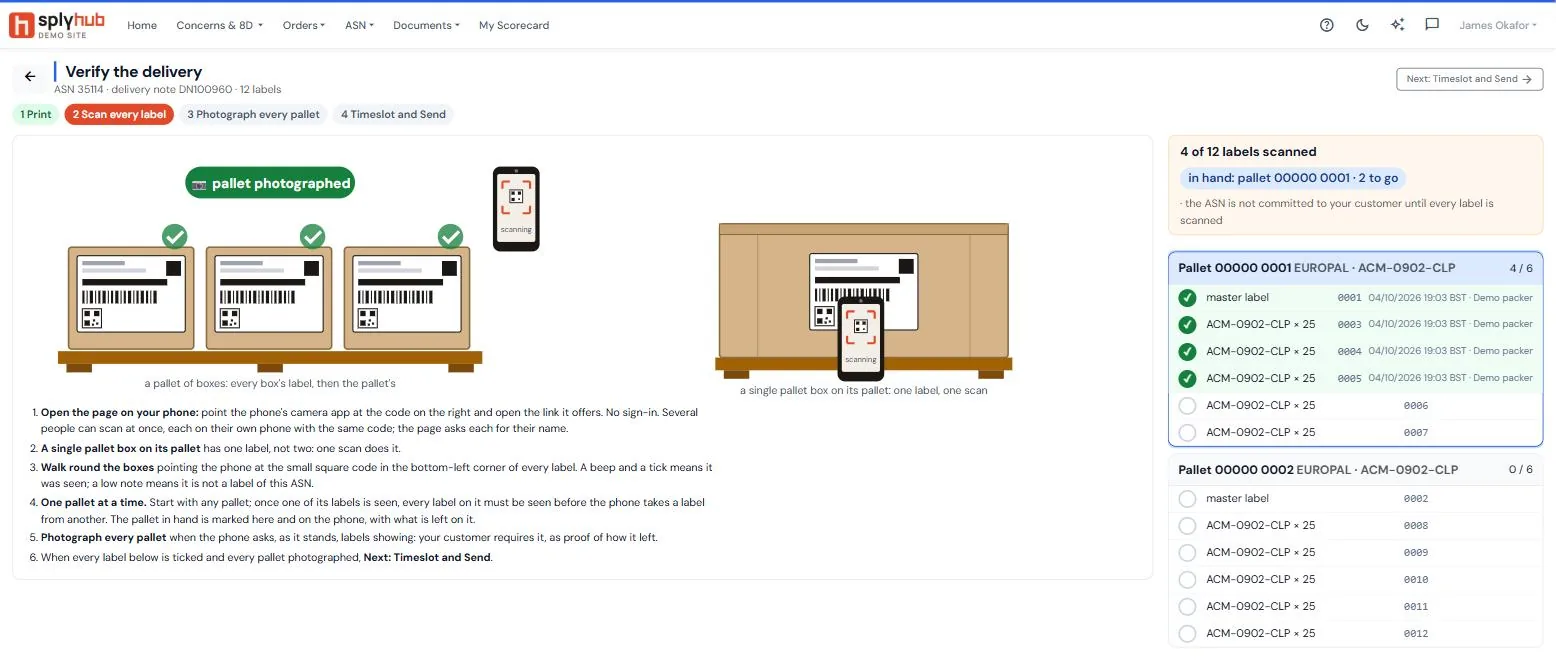Click the green tick on label 0005
Image resolution: width=1556 pixels, height=660 pixels.
(x=1187, y=378)
